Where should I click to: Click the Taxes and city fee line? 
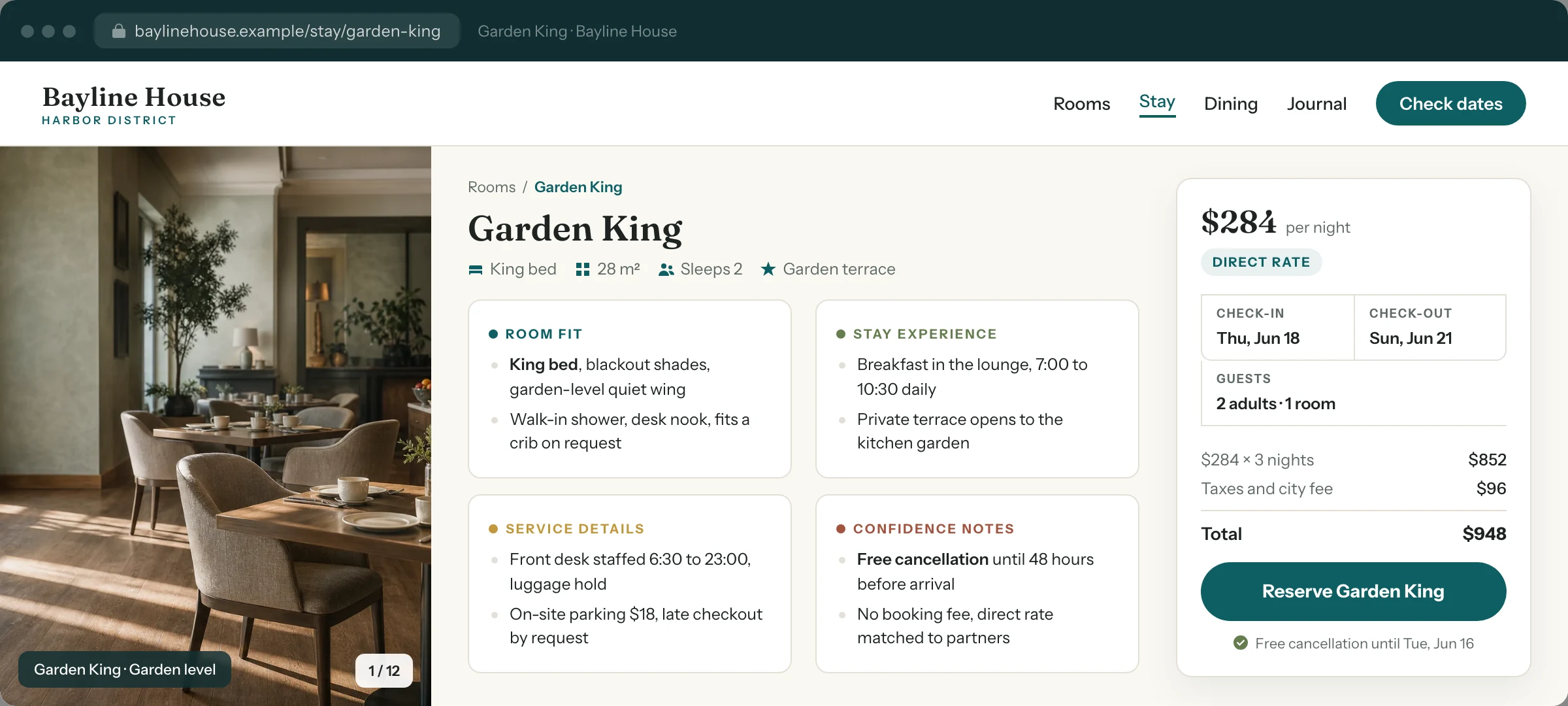click(x=1354, y=488)
